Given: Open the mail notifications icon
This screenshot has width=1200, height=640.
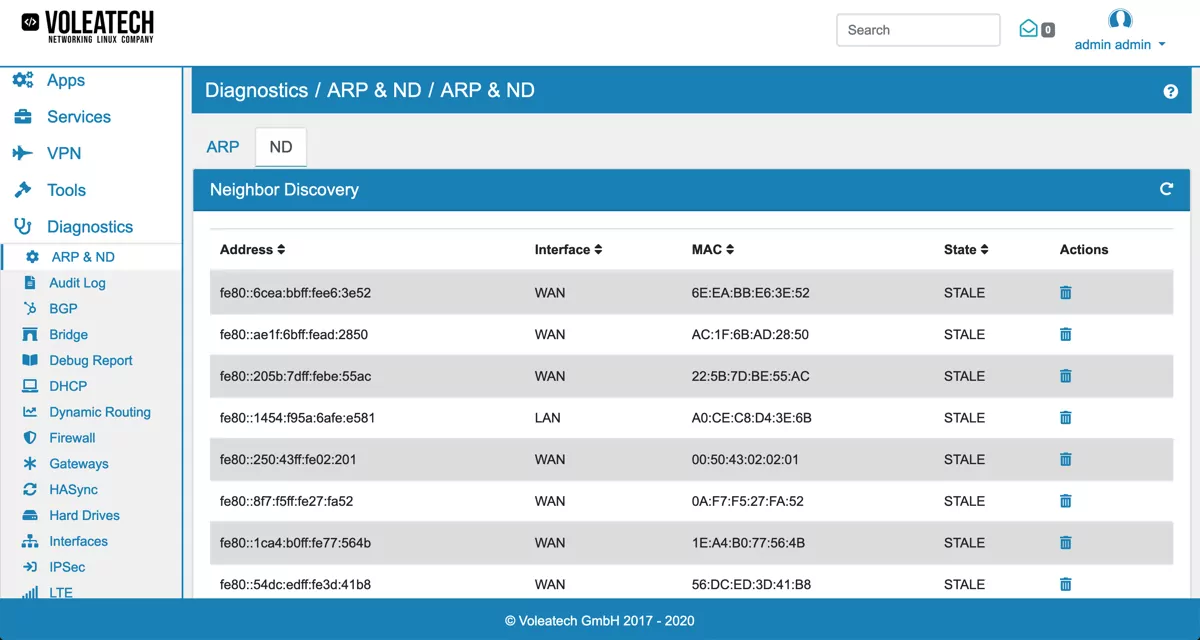Looking at the screenshot, I should 1028,29.
